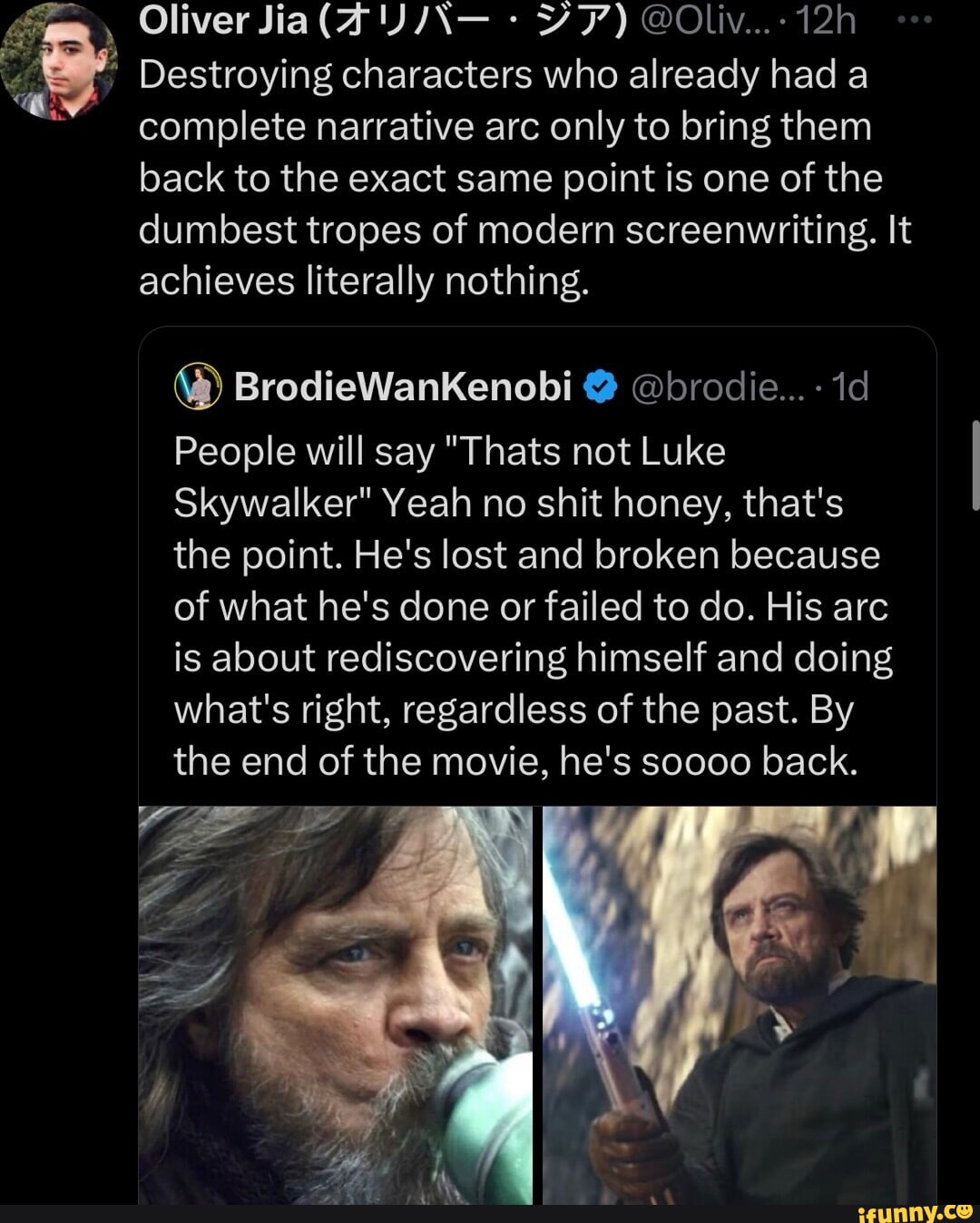Image resolution: width=980 pixels, height=1223 pixels.
Task: Click the "achieves literally nothing" line
Action: (x=364, y=281)
